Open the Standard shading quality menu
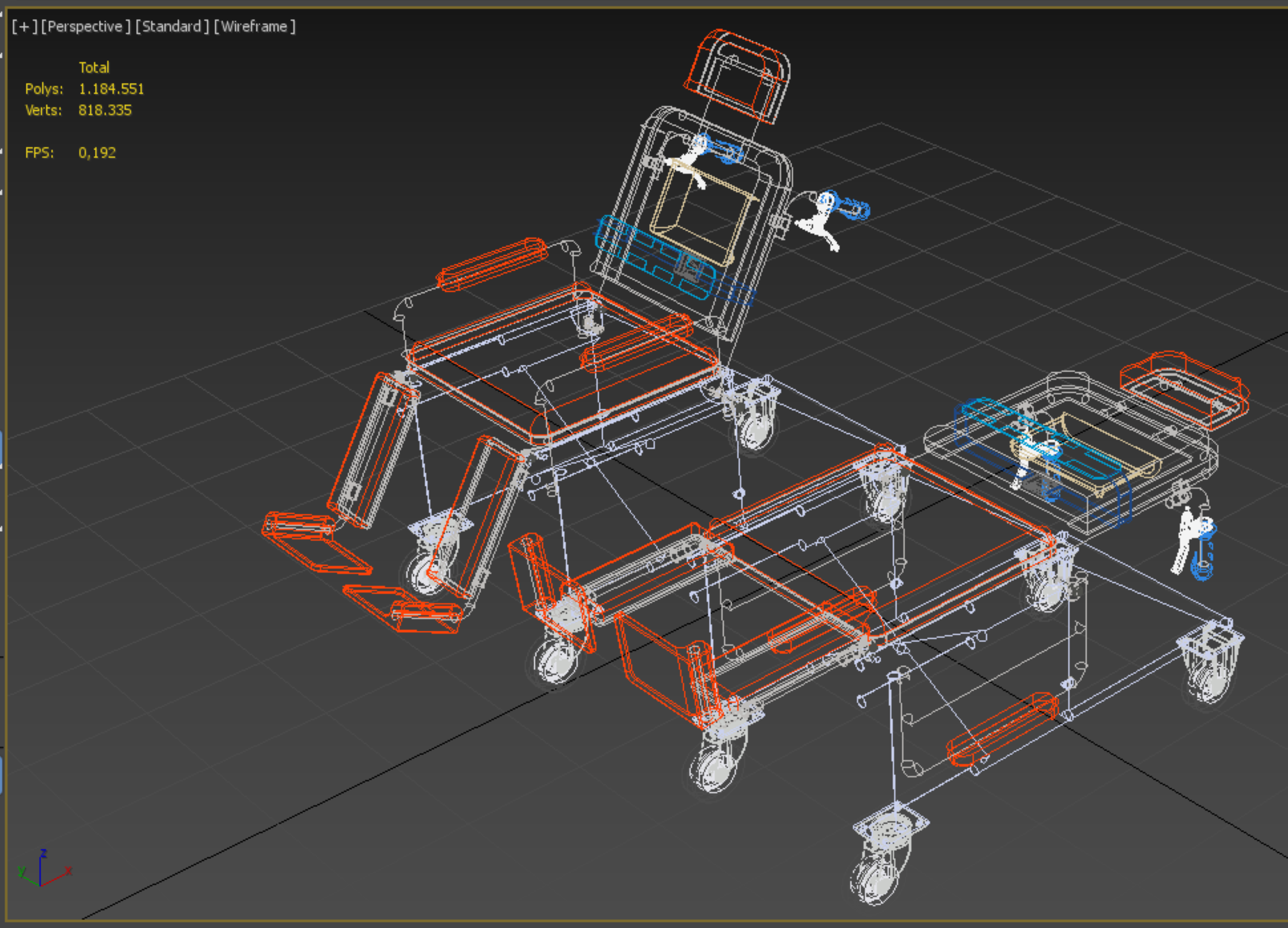 [x=172, y=27]
